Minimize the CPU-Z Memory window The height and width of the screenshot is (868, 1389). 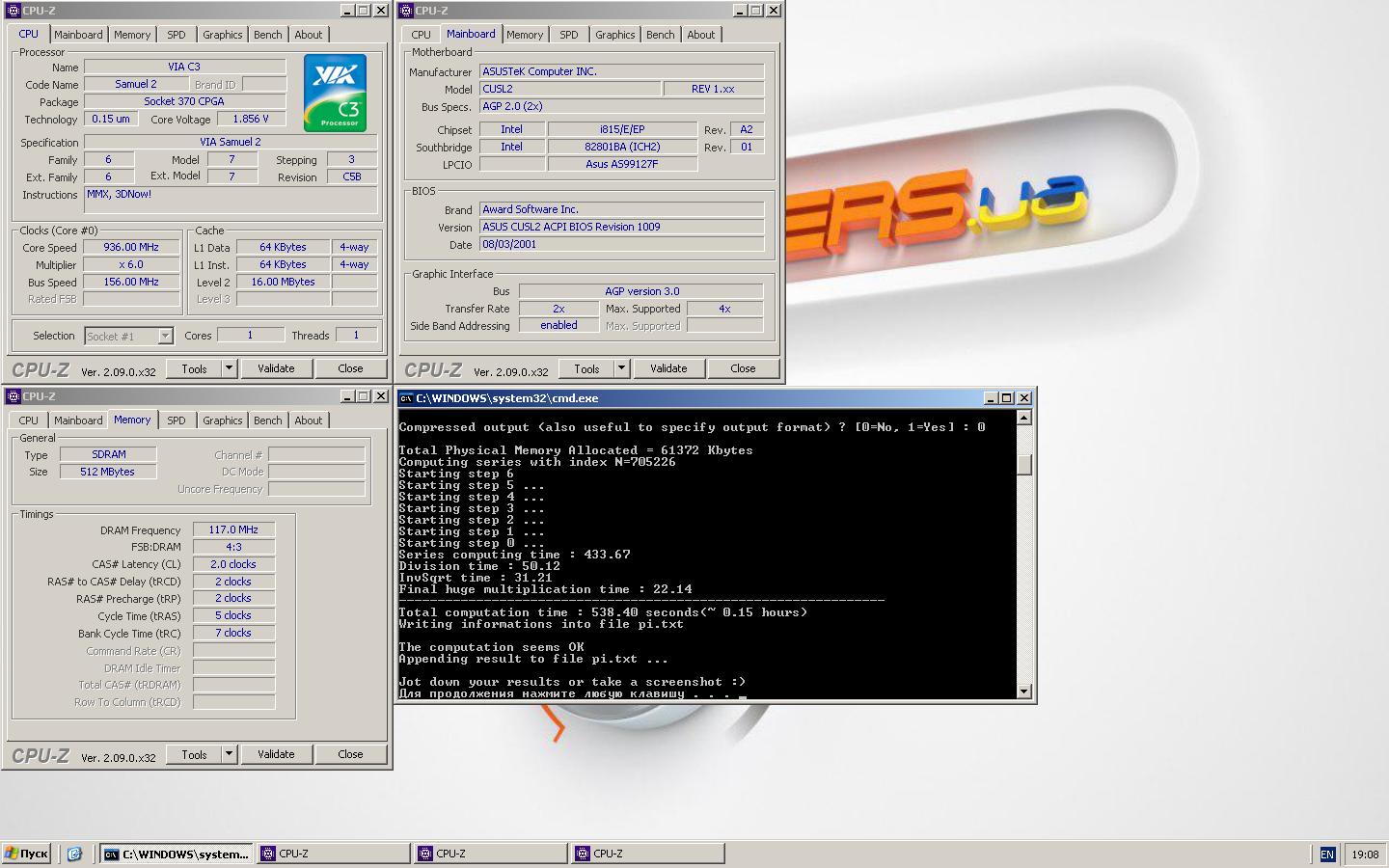point(347,396)
